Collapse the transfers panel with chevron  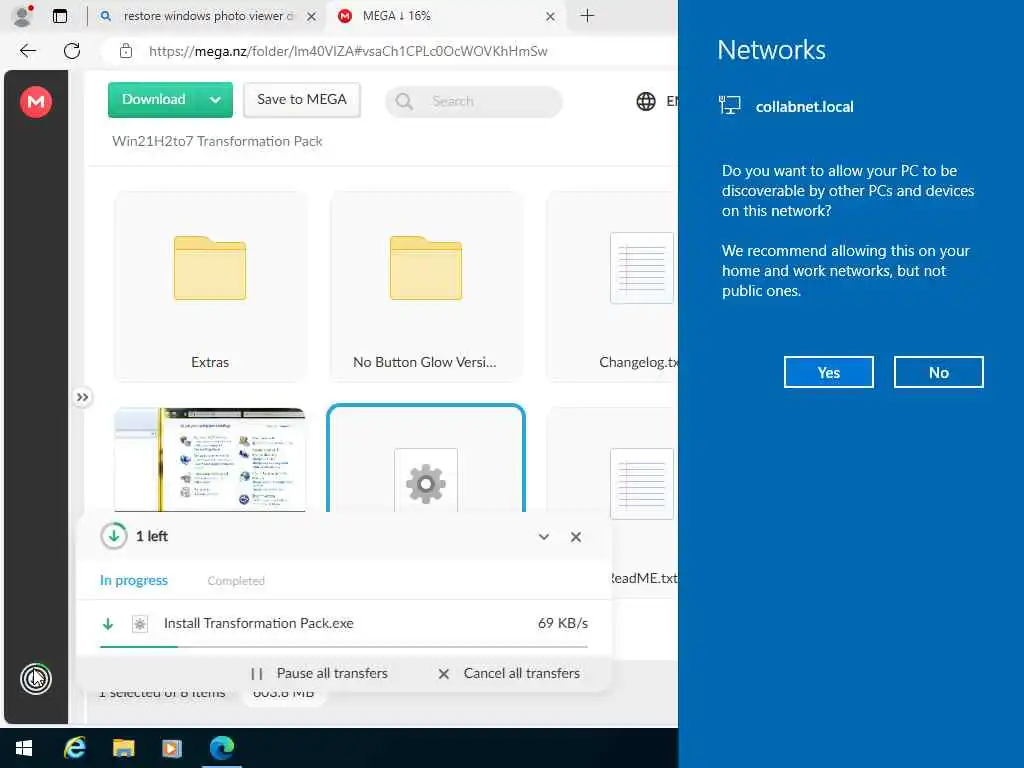tap(543, 537)
